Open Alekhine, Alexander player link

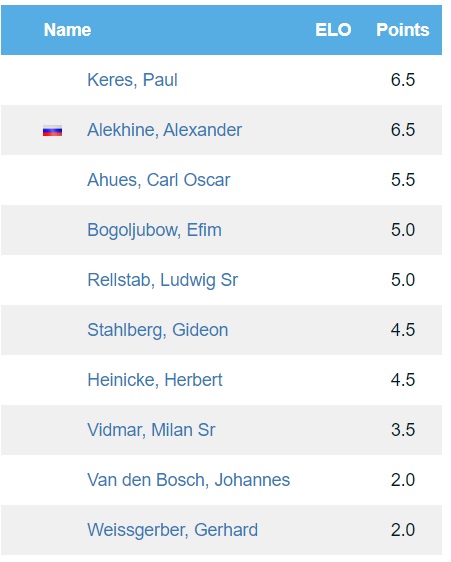click(x=165, y=130)
